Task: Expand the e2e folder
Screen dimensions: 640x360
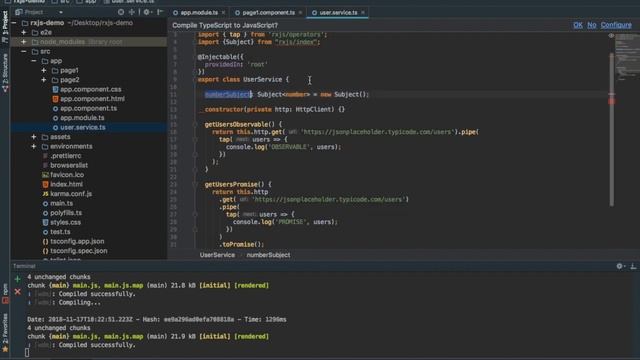Action: point(24,32)
